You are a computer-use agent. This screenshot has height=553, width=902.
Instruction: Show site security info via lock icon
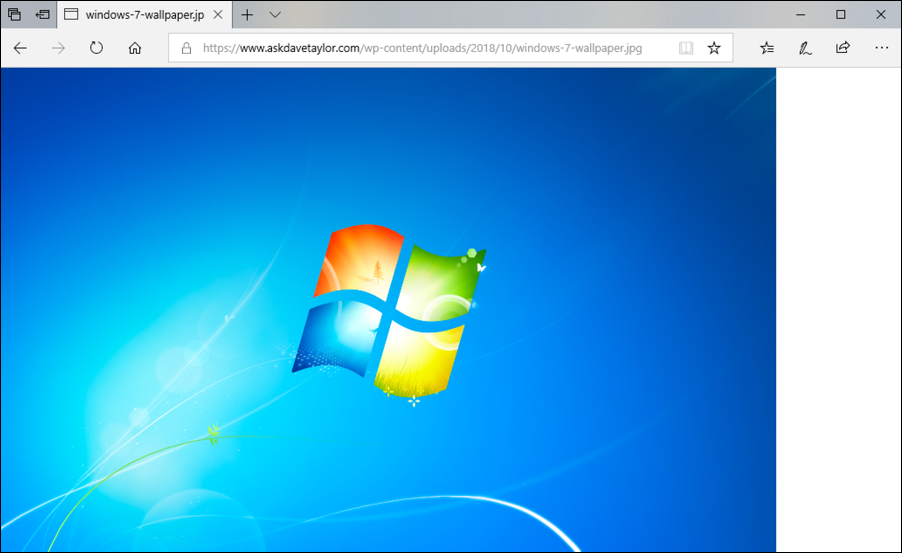click(186, 48)
